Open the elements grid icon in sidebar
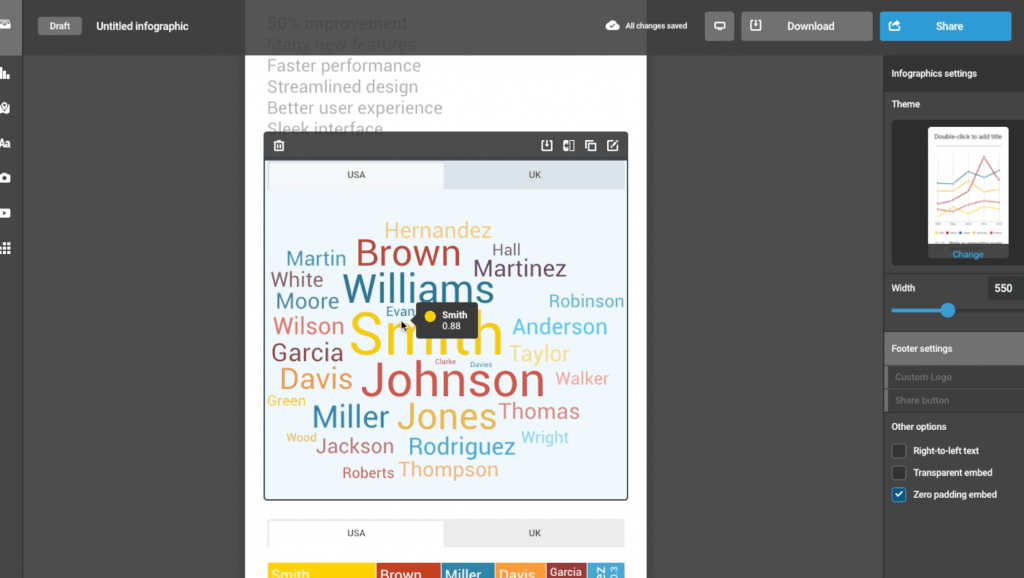The image size is (1024, 578). pyautogui.click(x=9, y=248)
